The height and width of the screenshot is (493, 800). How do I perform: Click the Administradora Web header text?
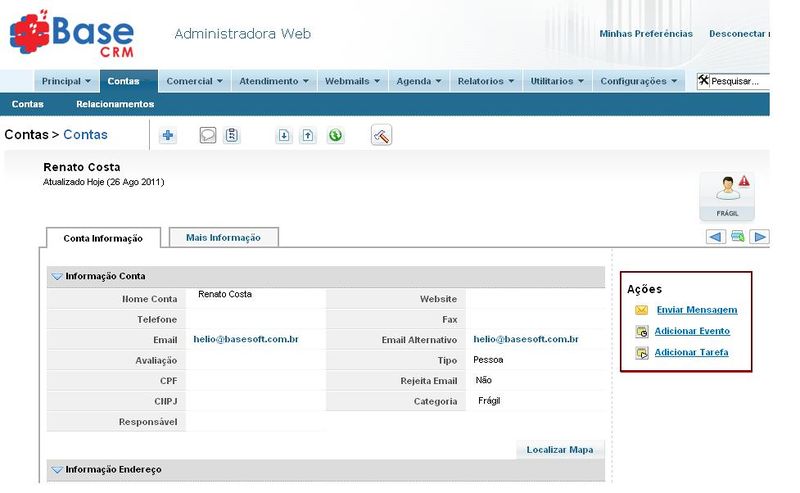click(x=243, y=34)
